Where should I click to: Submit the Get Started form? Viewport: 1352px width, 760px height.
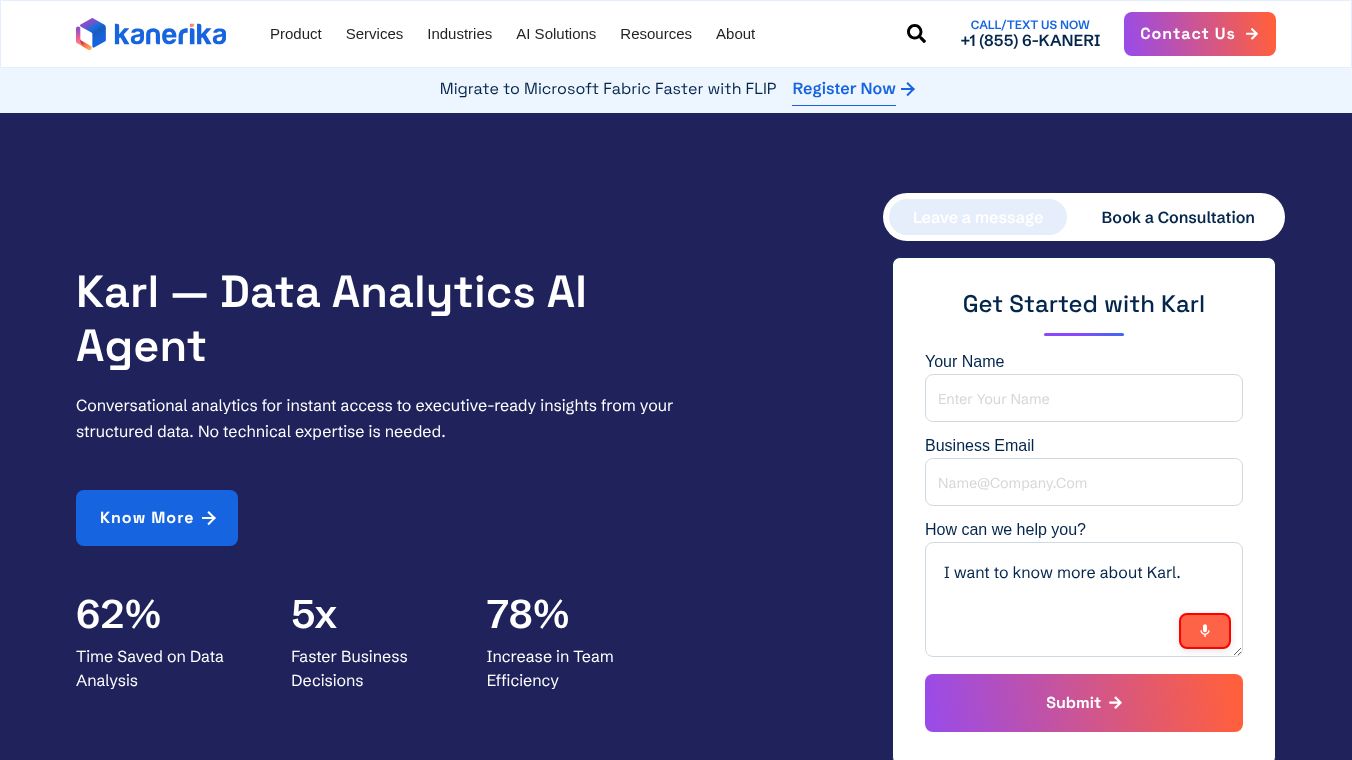(x=1083, y=703)
